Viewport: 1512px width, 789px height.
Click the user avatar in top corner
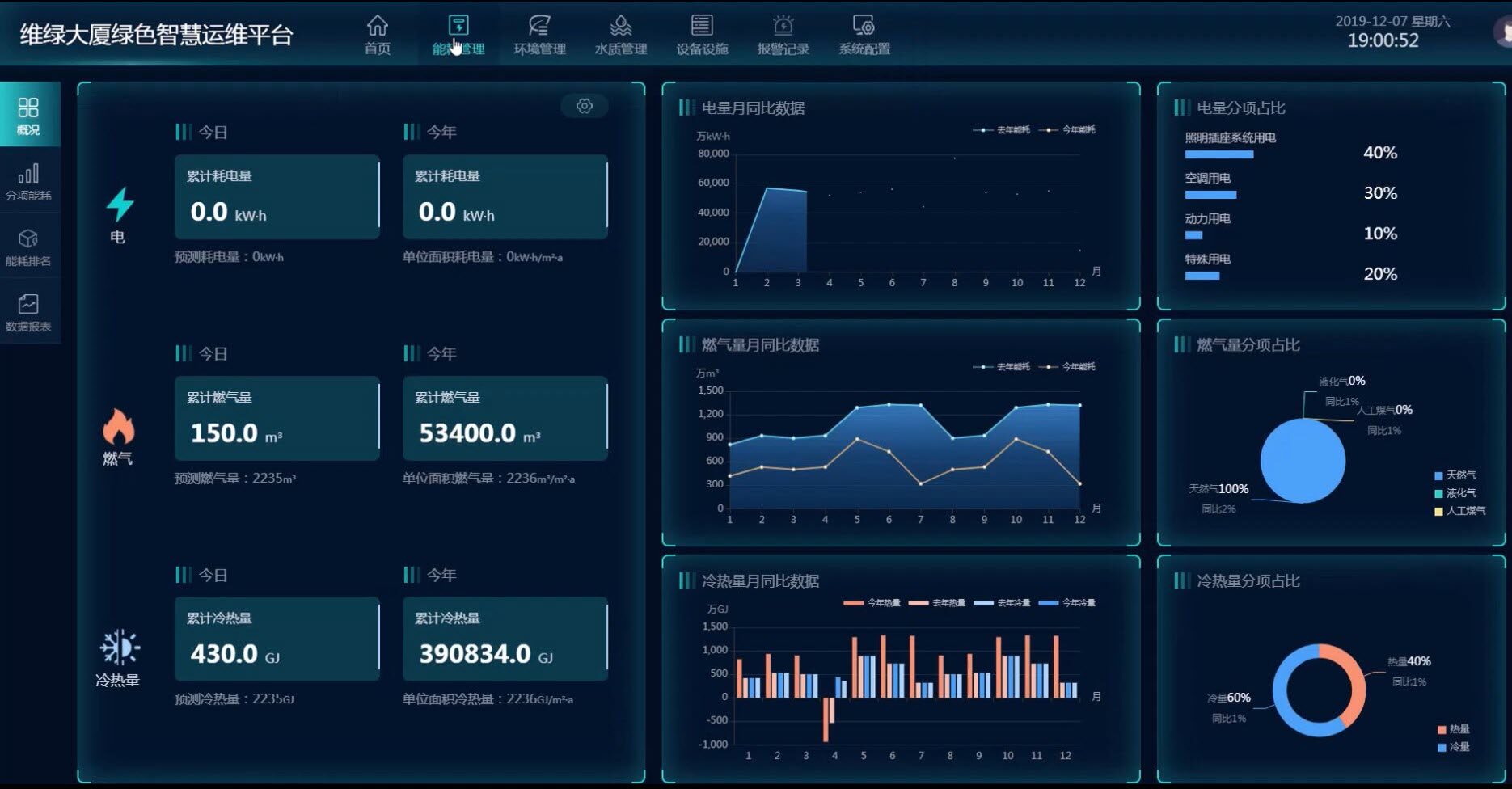click(x=1503, y=32)
